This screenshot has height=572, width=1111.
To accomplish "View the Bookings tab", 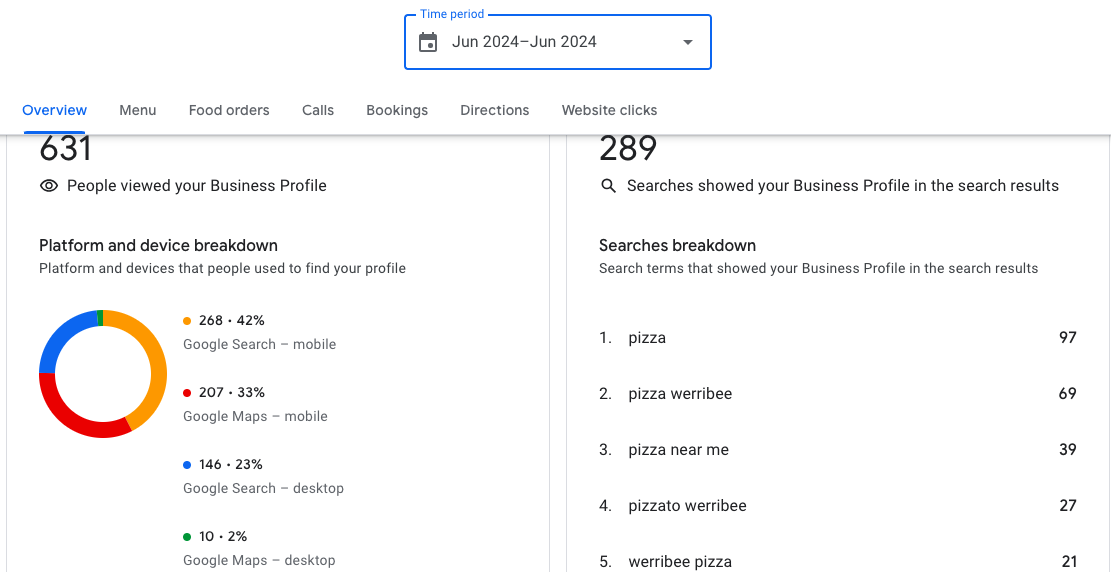I will point(397,110).
